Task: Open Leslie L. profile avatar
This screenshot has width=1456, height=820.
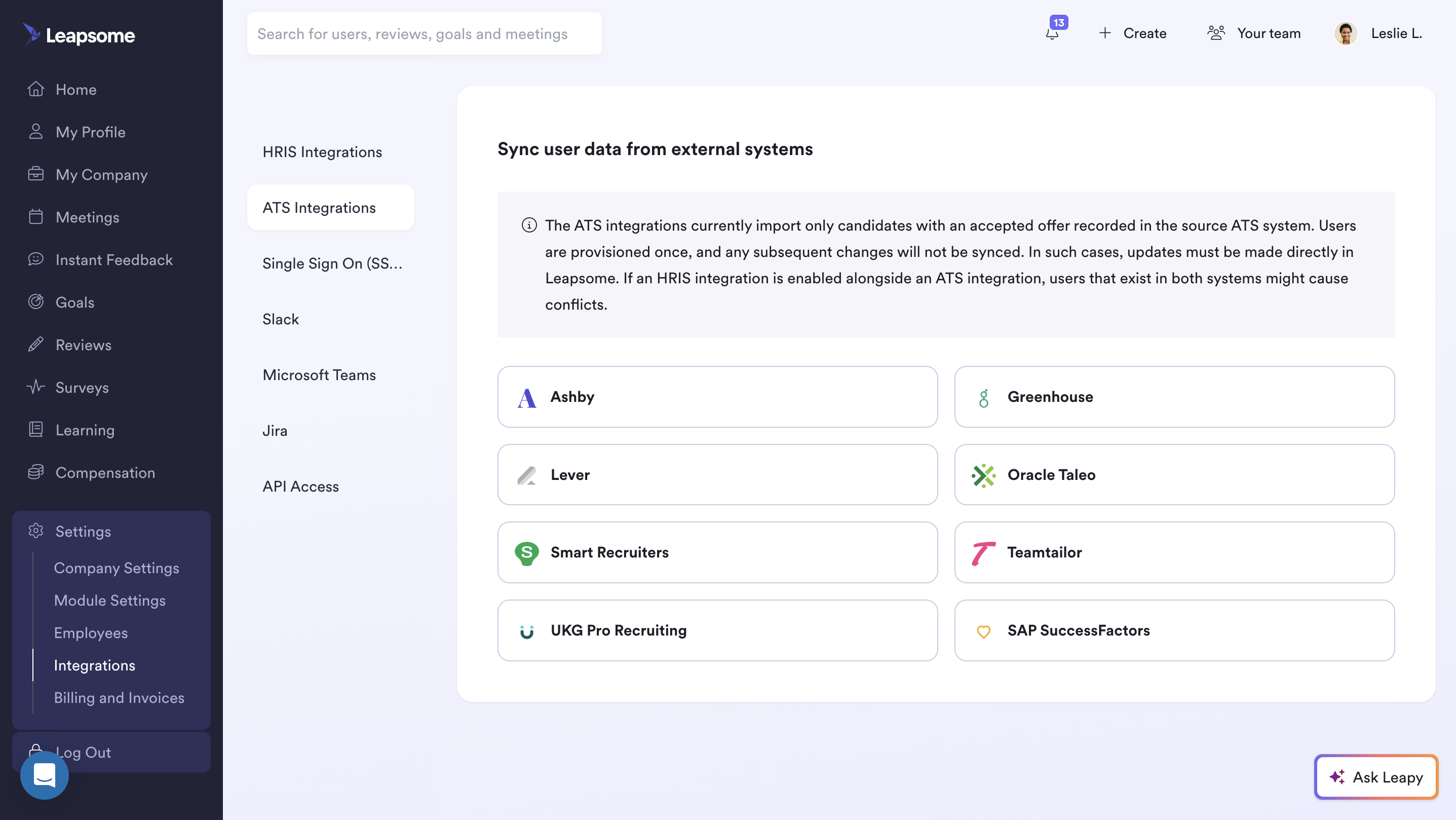Action: point(1346,33)
